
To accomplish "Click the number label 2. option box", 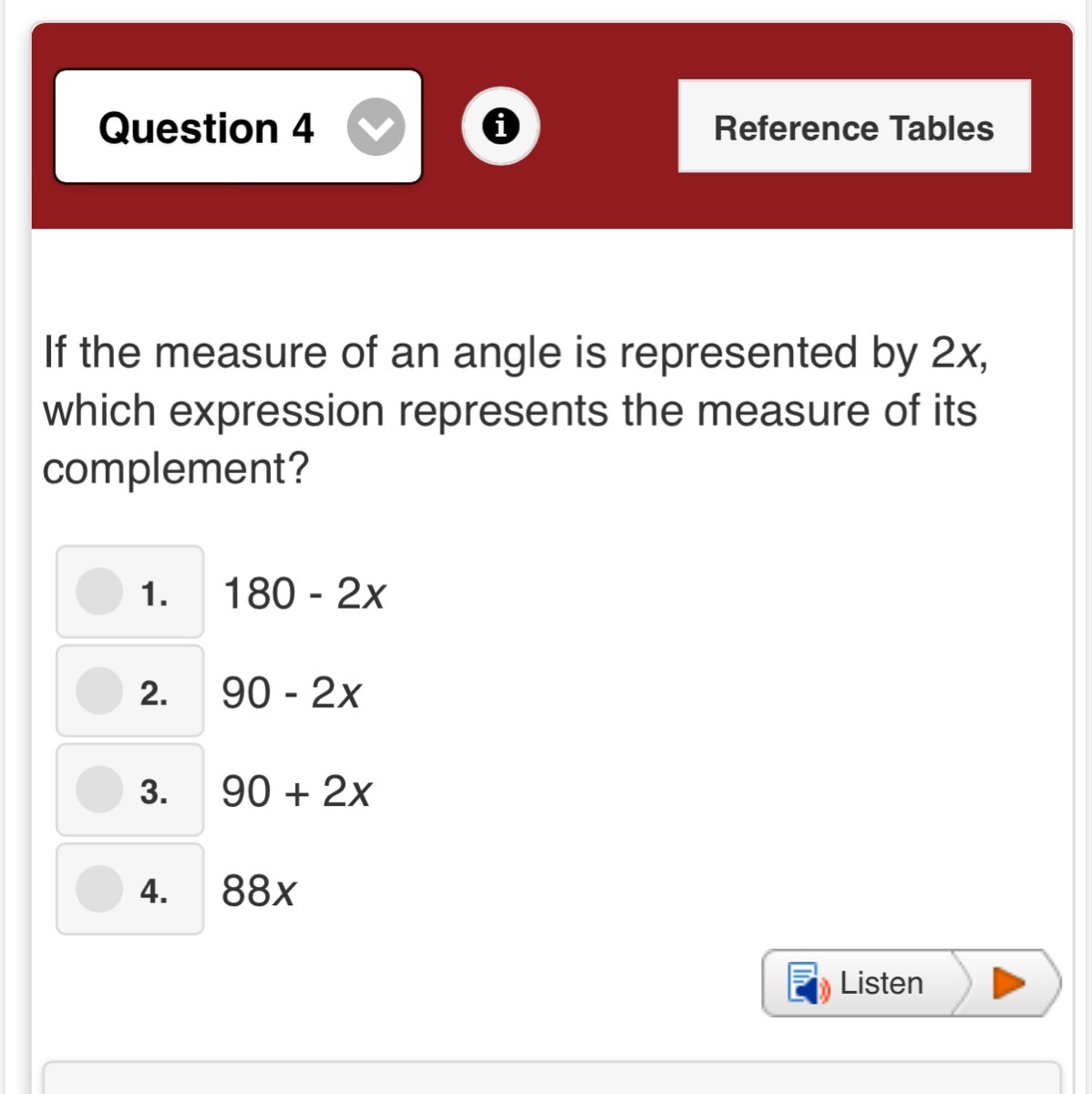I will 154,693.
